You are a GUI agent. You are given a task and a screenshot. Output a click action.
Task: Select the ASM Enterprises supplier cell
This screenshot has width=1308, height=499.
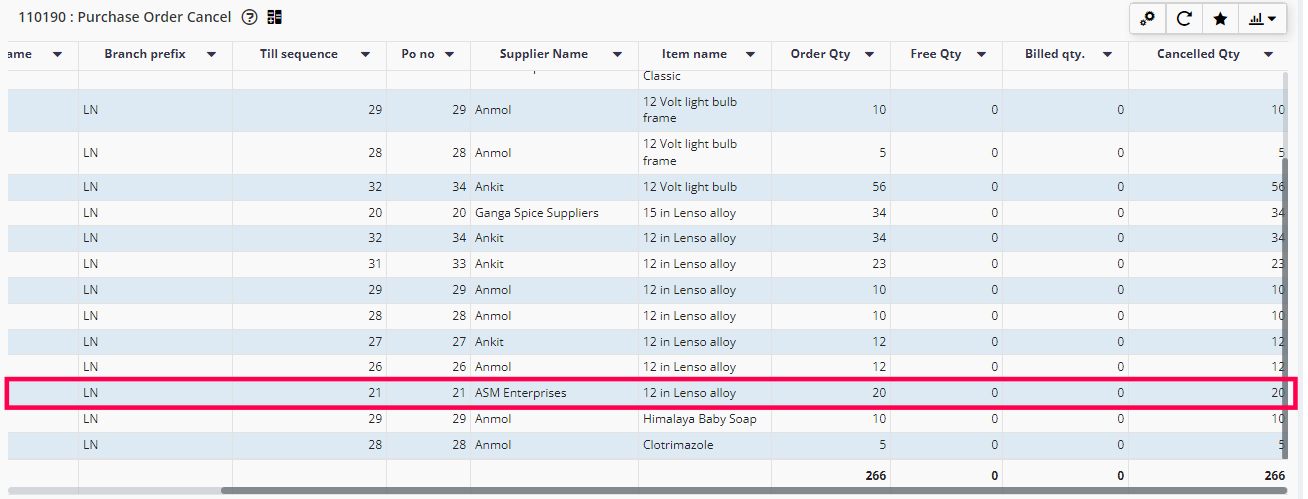pos(521,393)
